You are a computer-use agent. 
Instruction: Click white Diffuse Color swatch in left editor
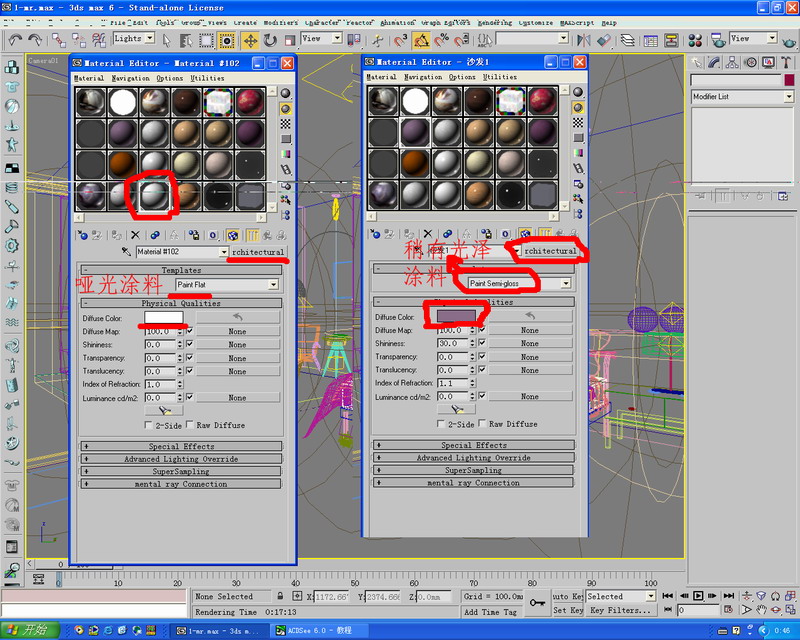pos(164,317)
